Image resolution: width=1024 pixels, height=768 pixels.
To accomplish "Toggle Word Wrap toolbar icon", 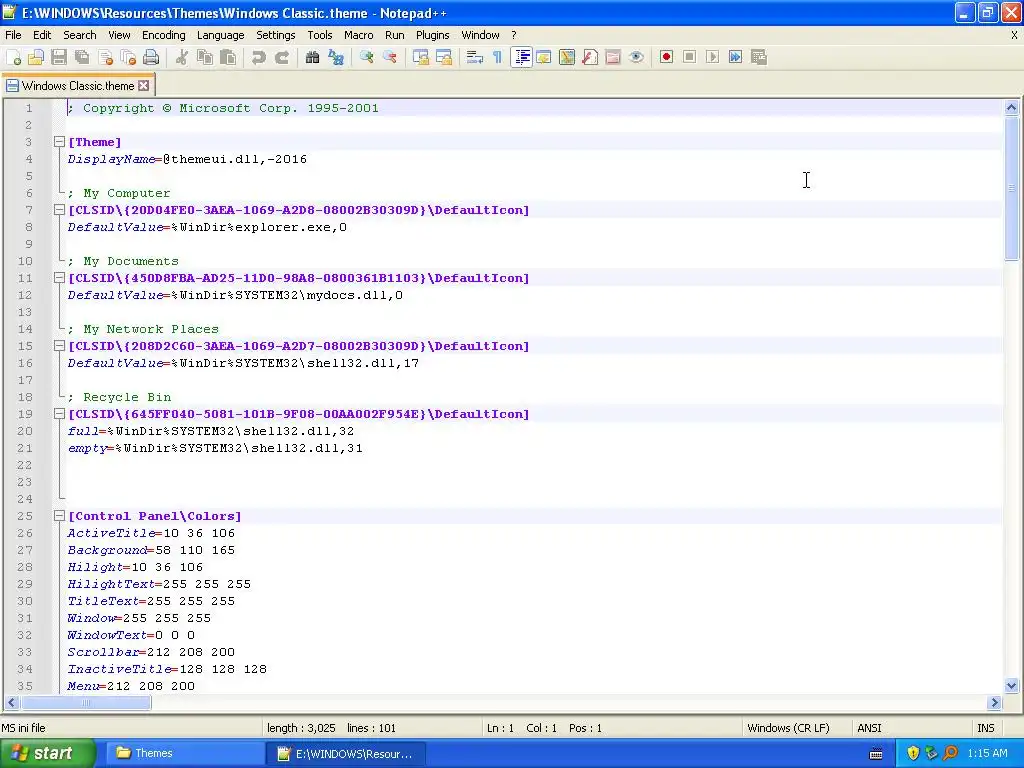I will pos(475,57).
